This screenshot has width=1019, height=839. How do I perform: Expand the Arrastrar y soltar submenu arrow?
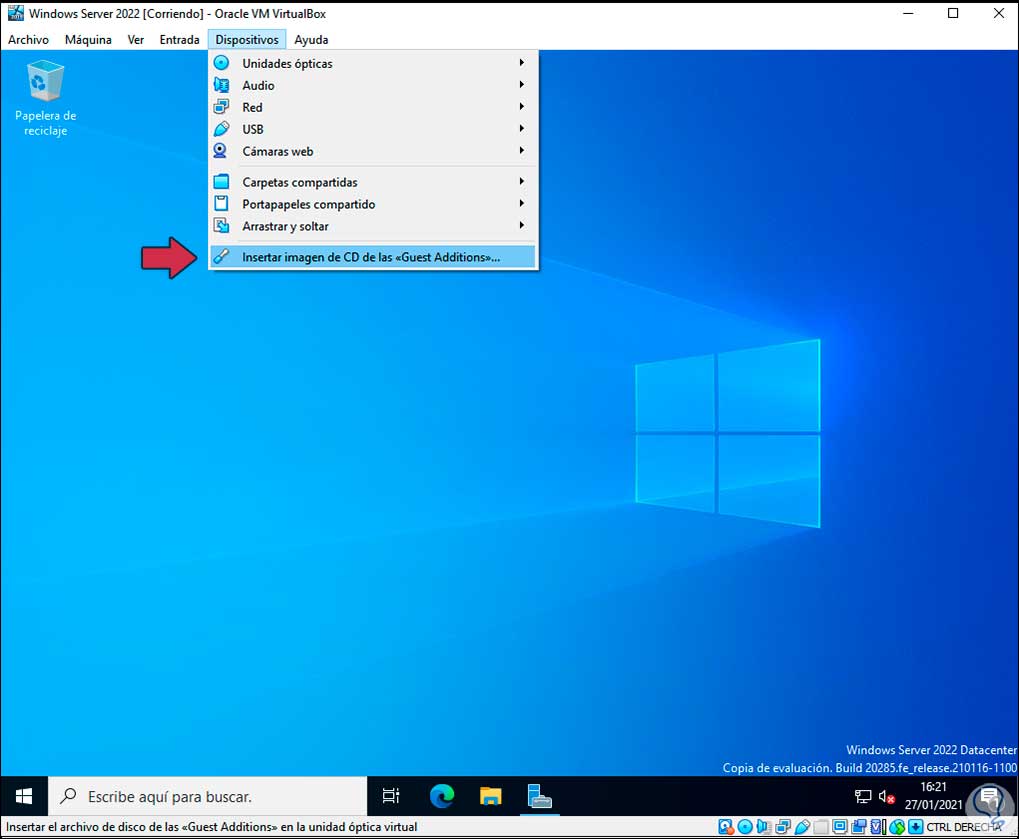[521, 226]
